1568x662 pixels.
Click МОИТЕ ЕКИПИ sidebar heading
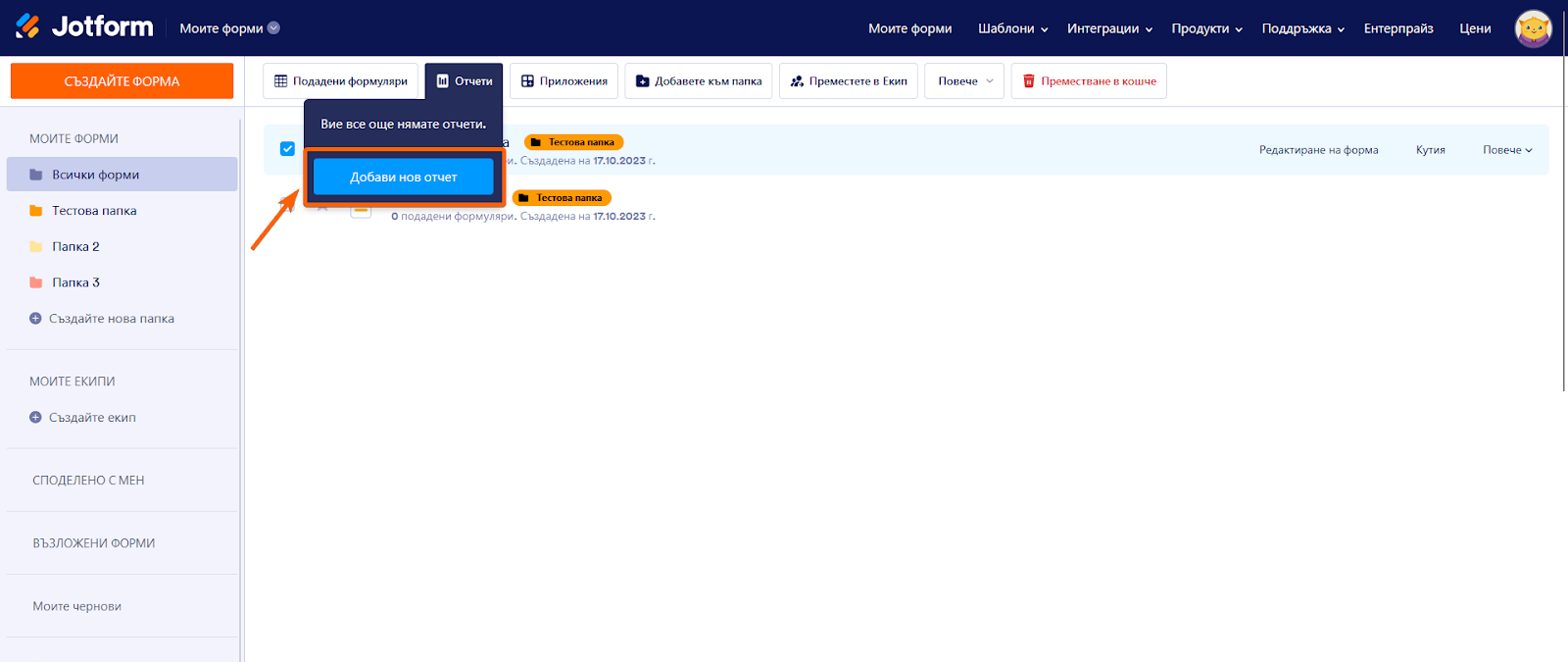tap(73, 382)
